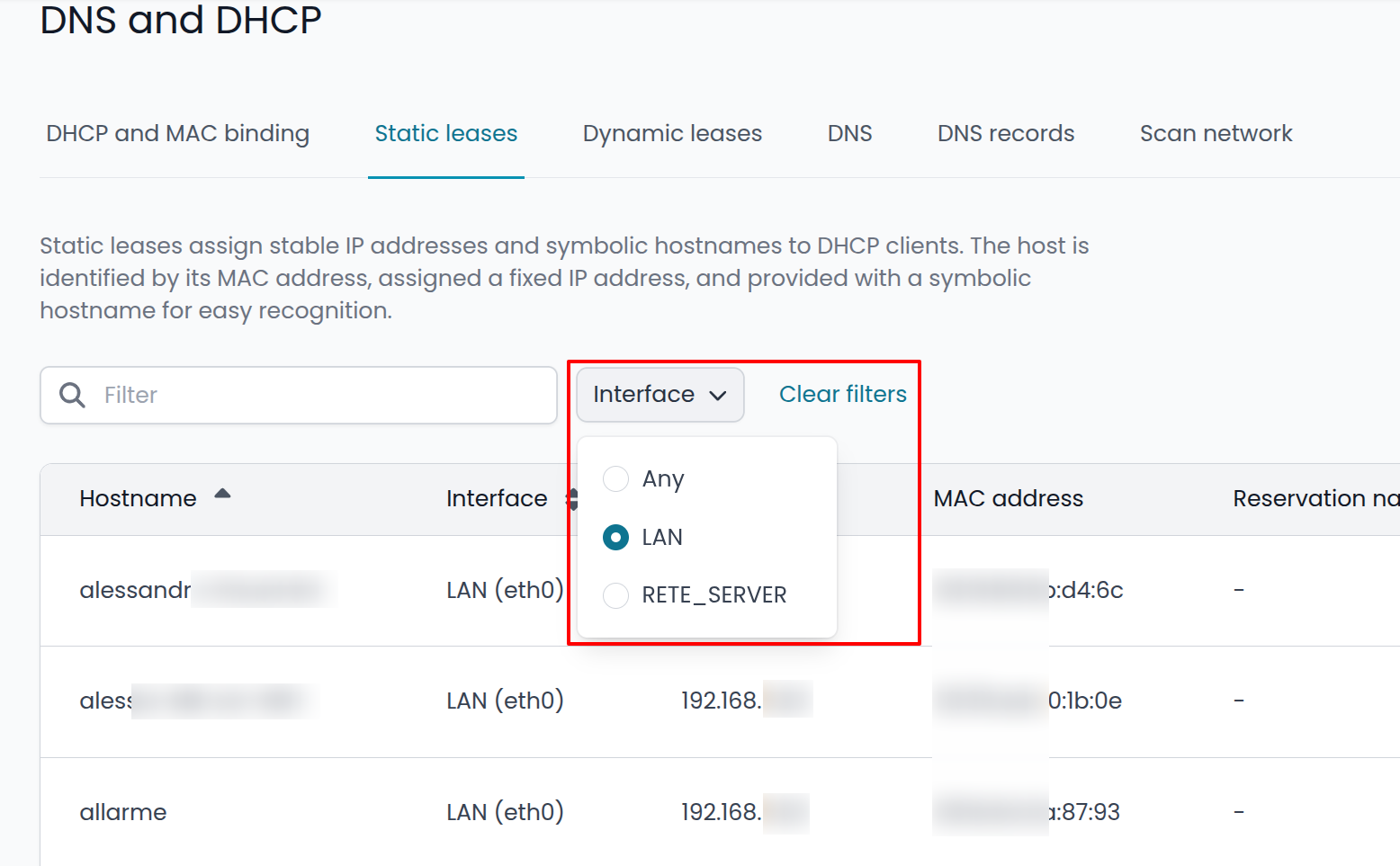Open the DNS tab
This screenshot has height=866, width=1400.
pyautogui.click(x=849, y=134)
